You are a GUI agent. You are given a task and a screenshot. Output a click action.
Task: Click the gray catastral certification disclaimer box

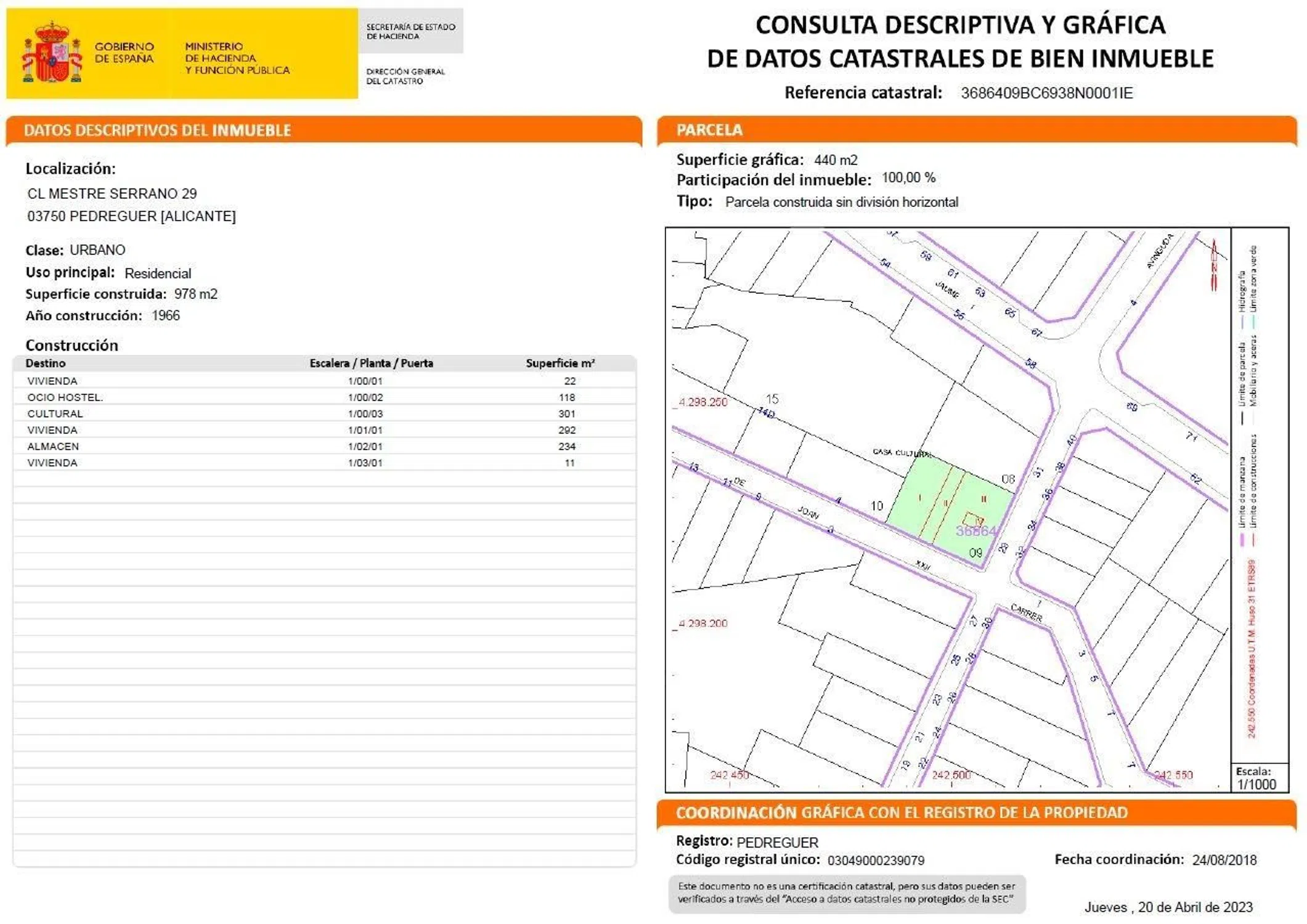[846, 893]
